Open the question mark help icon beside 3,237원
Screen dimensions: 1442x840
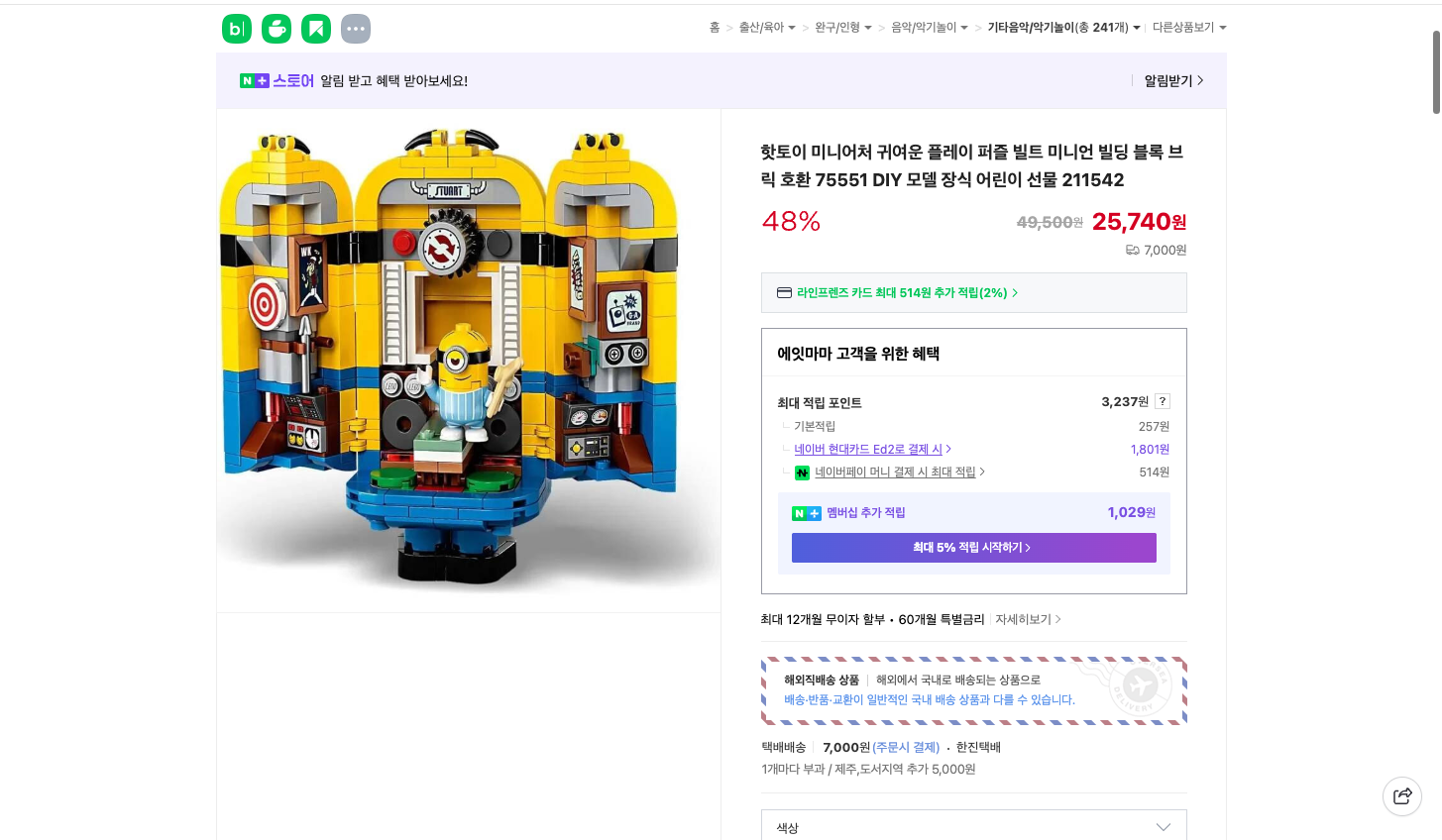coord(1162,400)
